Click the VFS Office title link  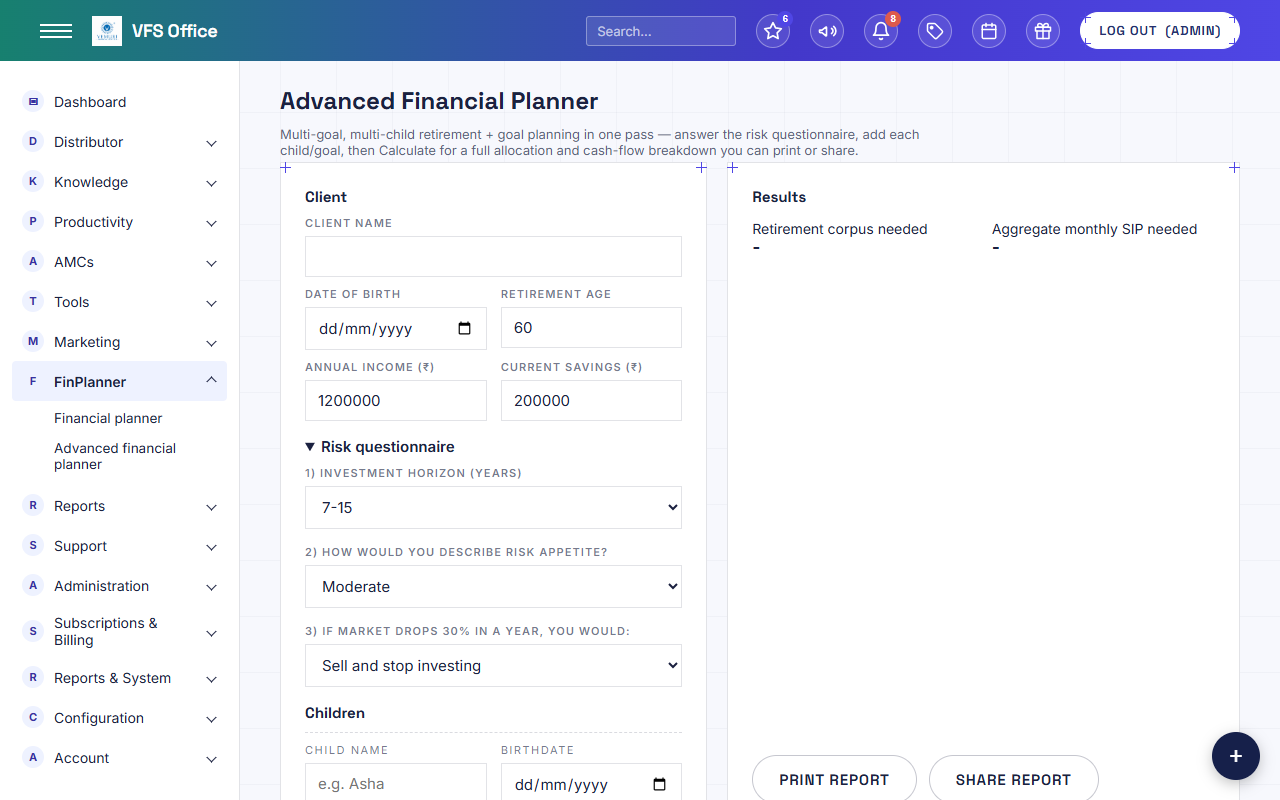(x=174, y=31)
